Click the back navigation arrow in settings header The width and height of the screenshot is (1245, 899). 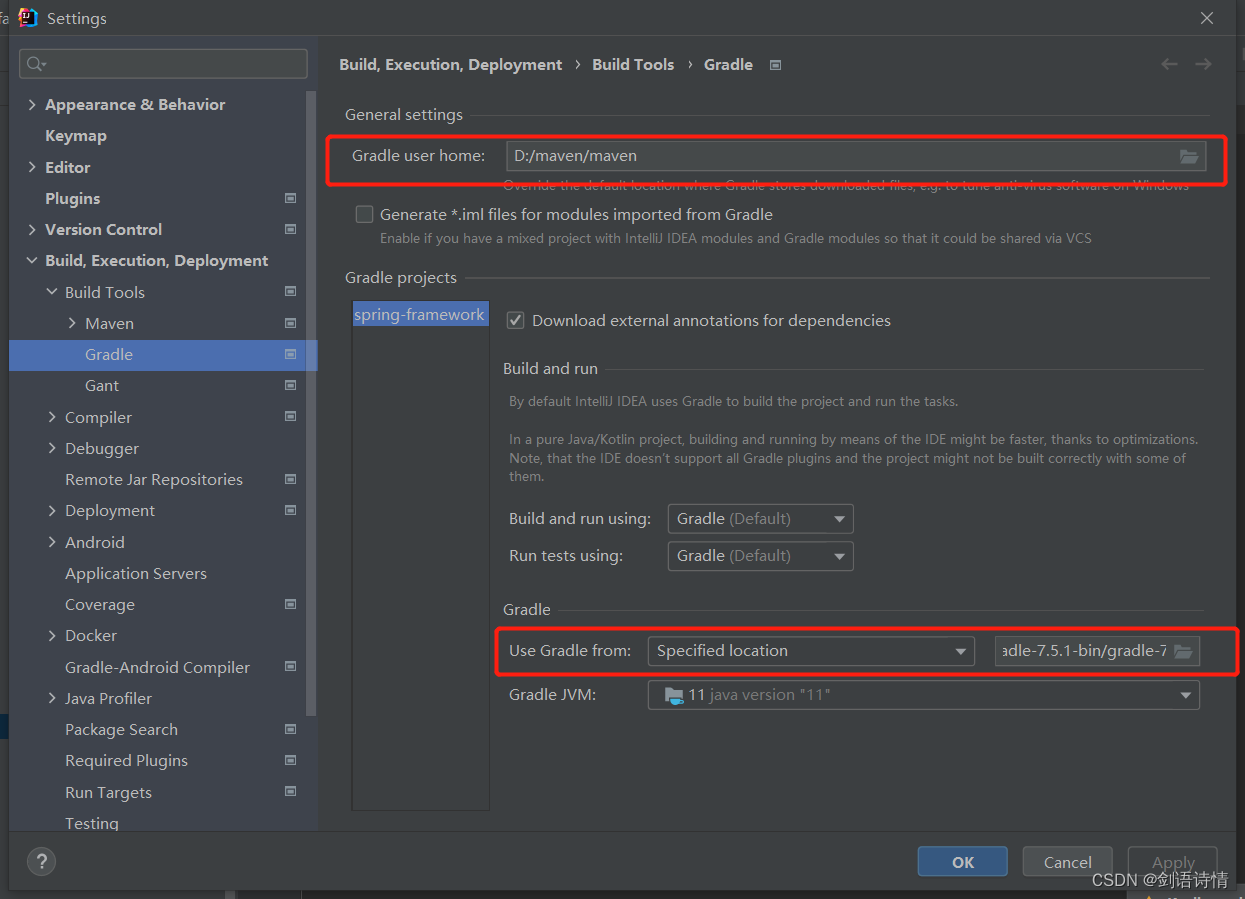click(x=1169, y=64)
